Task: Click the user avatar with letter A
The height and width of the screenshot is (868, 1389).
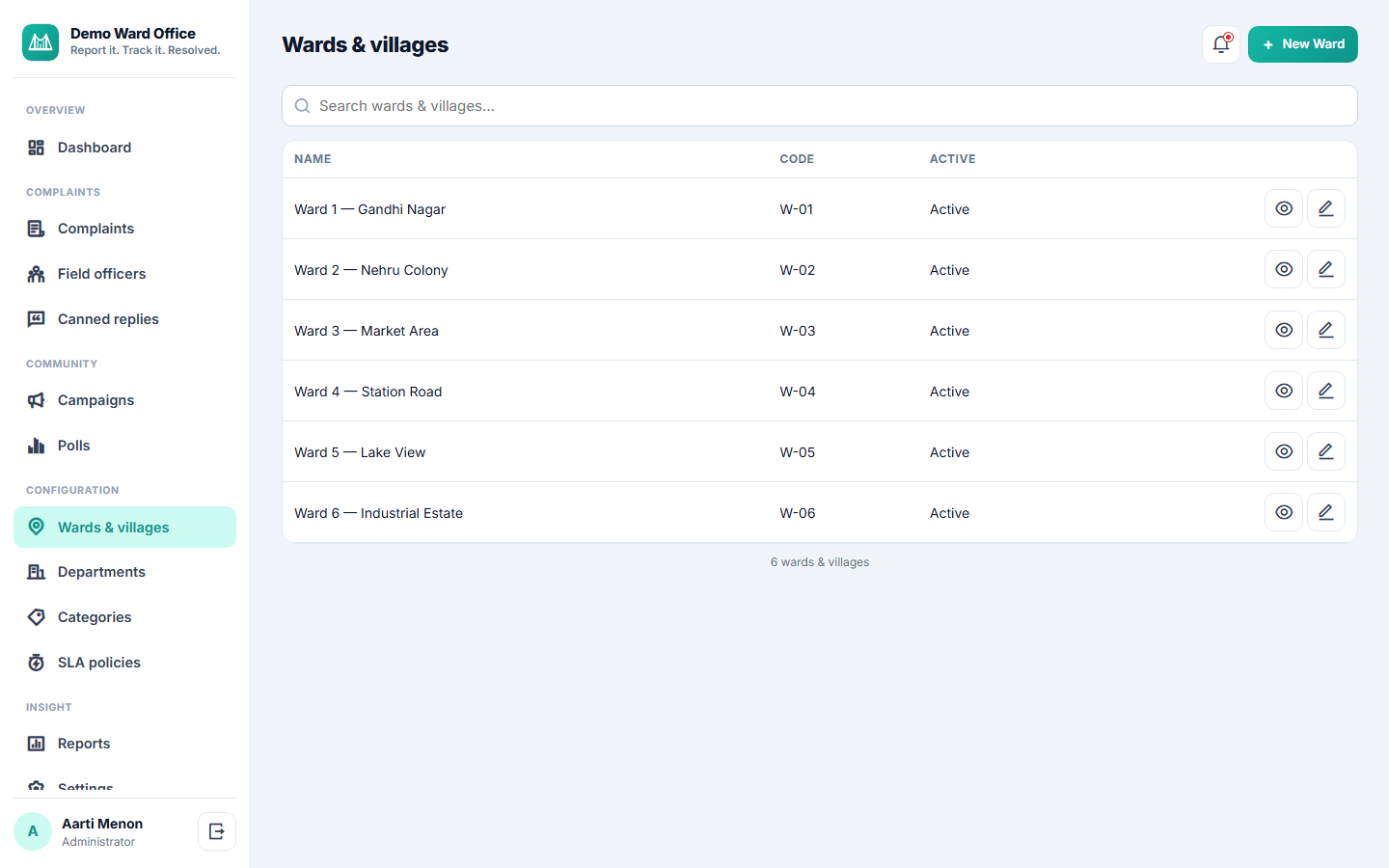Action: [33, 831]
